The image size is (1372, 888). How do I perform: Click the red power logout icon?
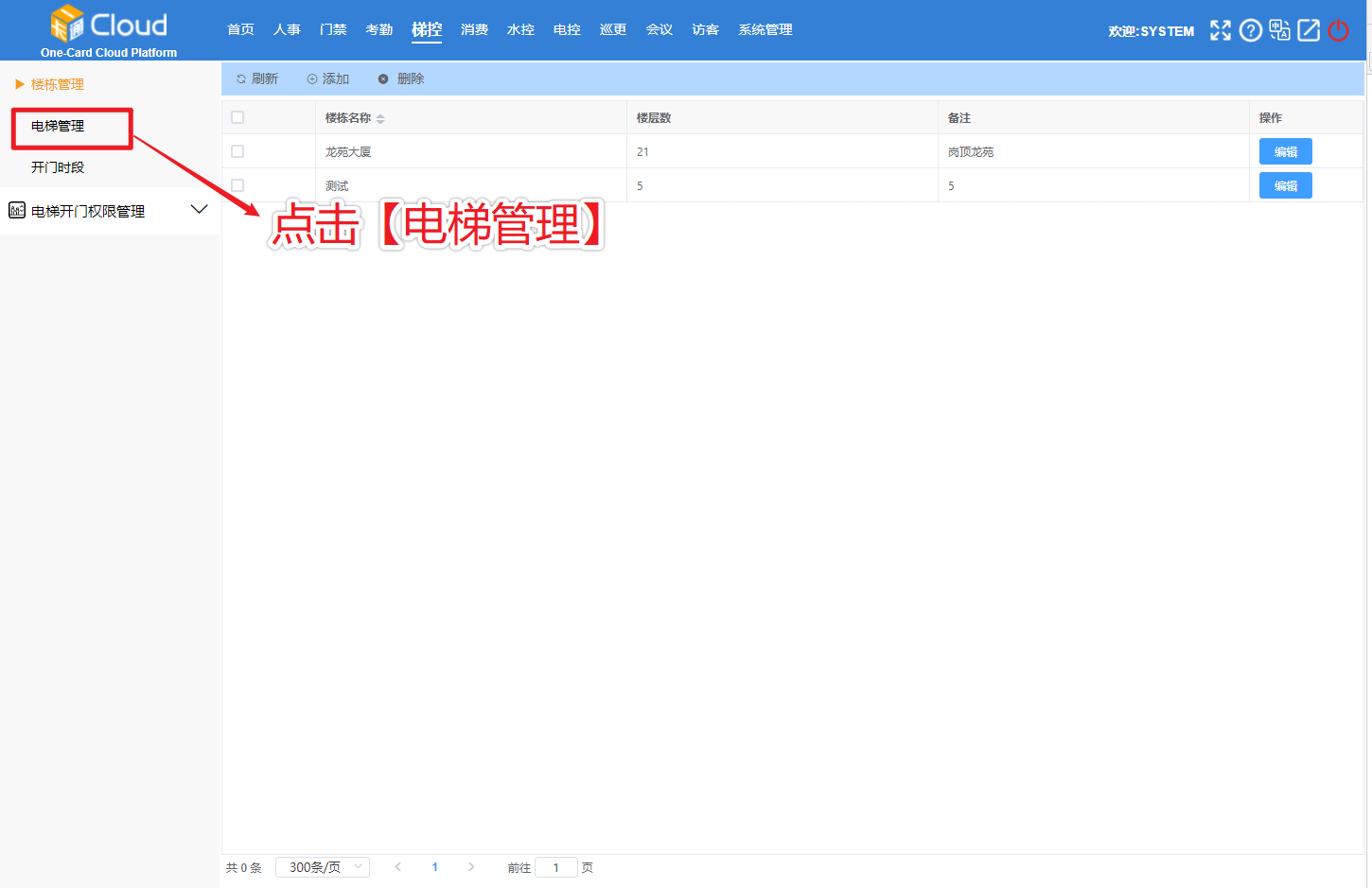click(1338, 31)
